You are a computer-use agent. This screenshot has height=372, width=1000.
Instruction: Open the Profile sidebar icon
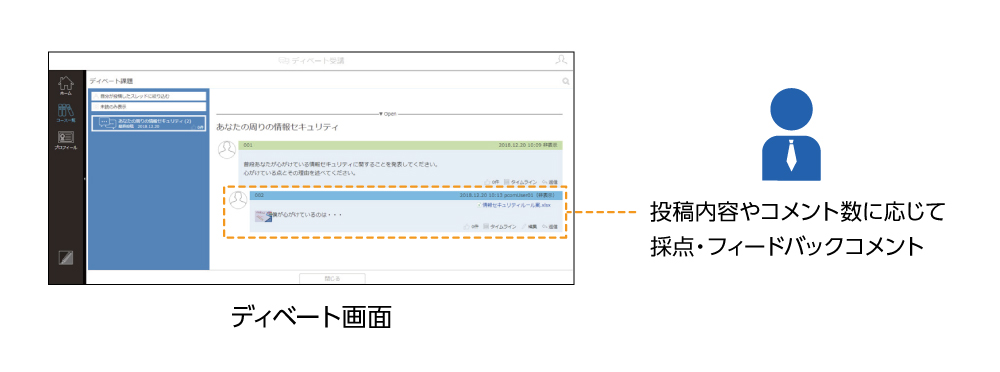point(66,140)
